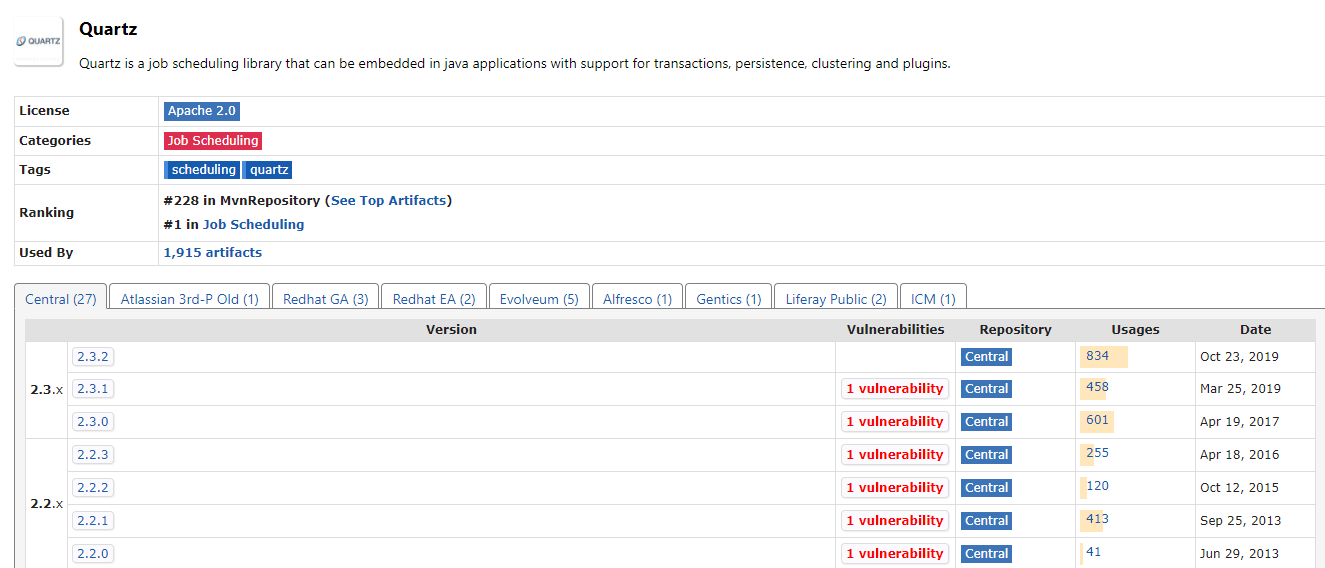Select the quartz tag
The width and height of the screenshot is (1325, 568).
pos(268,170)
